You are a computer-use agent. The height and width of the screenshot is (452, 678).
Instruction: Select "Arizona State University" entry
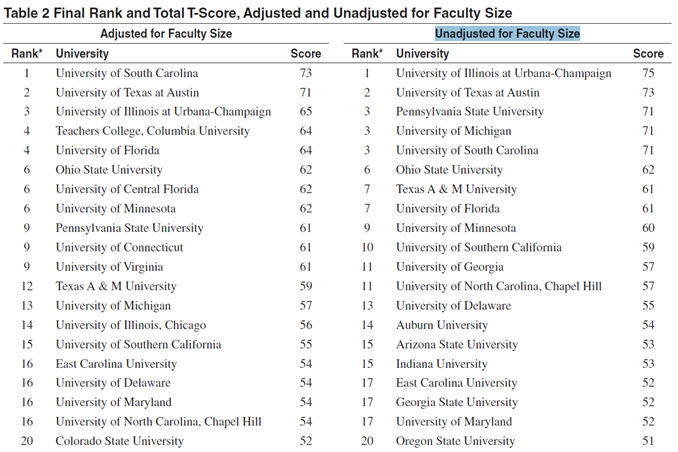(x=456, y=344)
